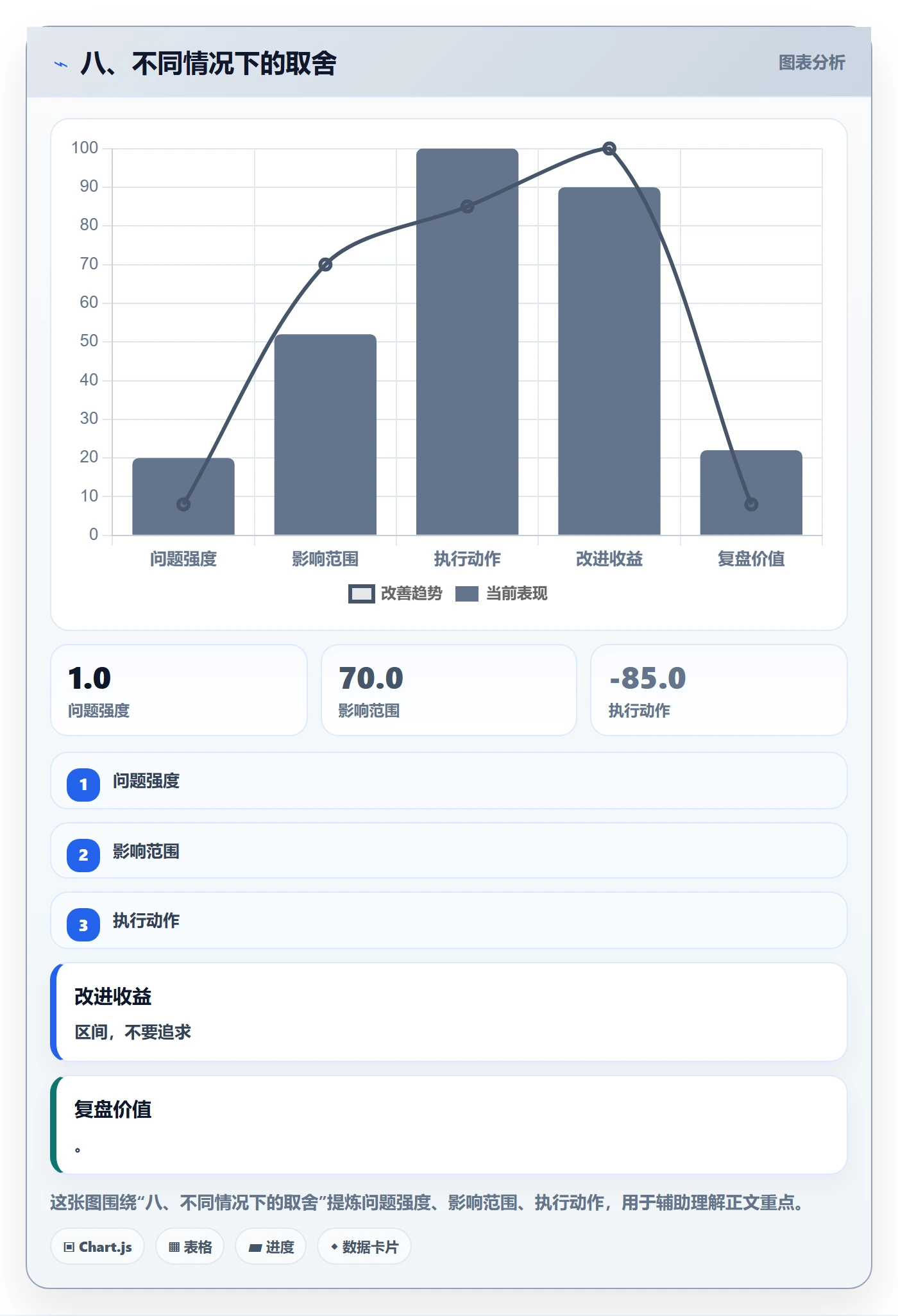The width and height of the screenshot is (898, 1316).
Task: Toggle the 当前表现 legend item
Action: [502, 594]
